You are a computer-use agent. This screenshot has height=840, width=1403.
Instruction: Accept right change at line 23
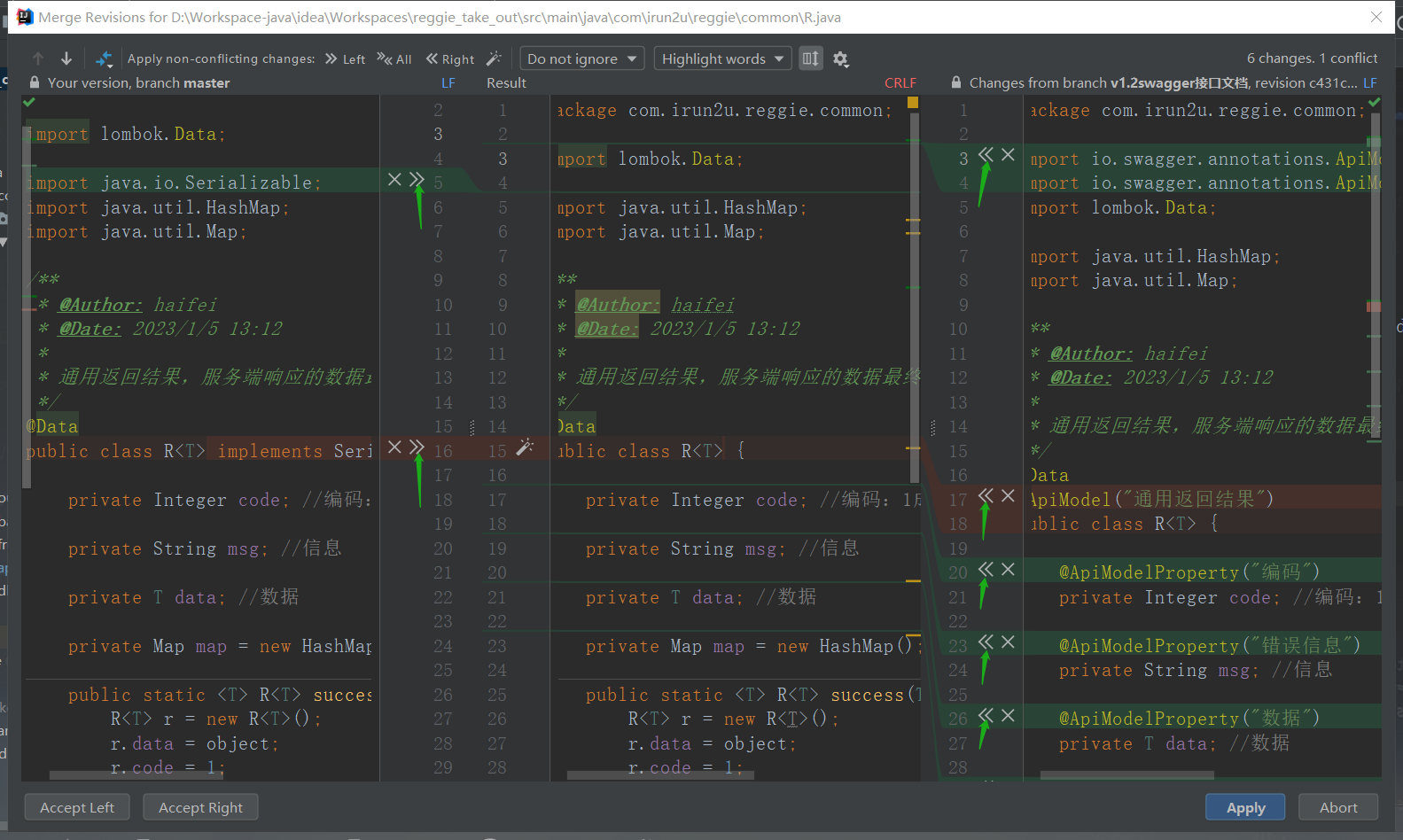[986, 642]
